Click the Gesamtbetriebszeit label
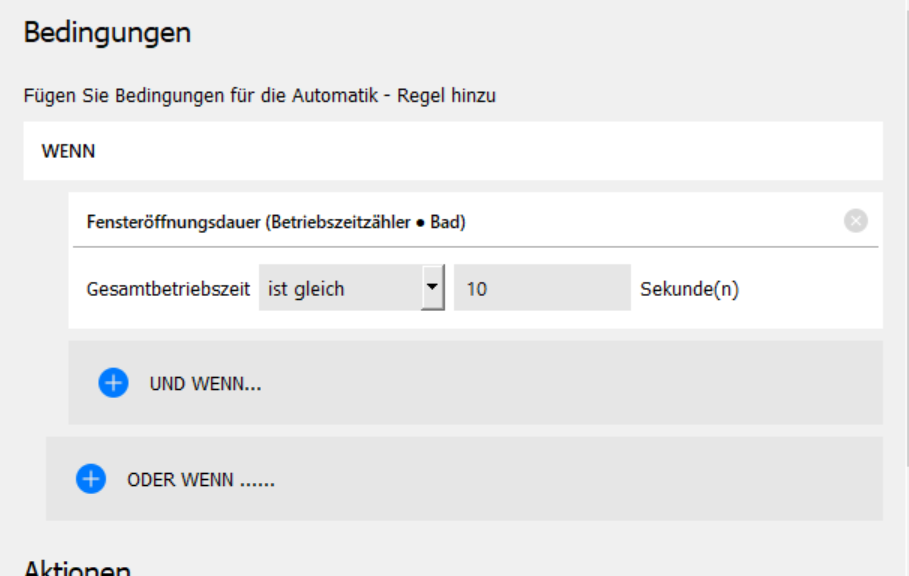This screenshot has width=909, height=576. [x=169, y=289]
